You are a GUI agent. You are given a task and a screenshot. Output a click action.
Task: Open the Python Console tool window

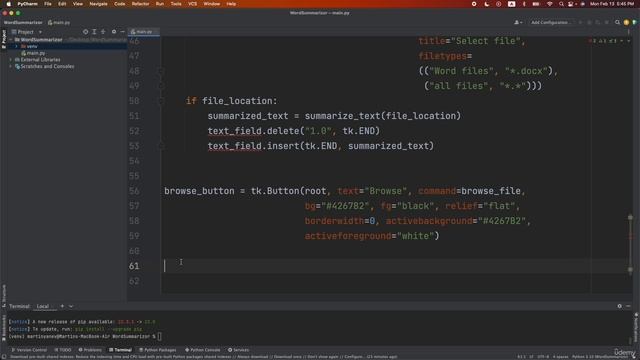(202, 350)
